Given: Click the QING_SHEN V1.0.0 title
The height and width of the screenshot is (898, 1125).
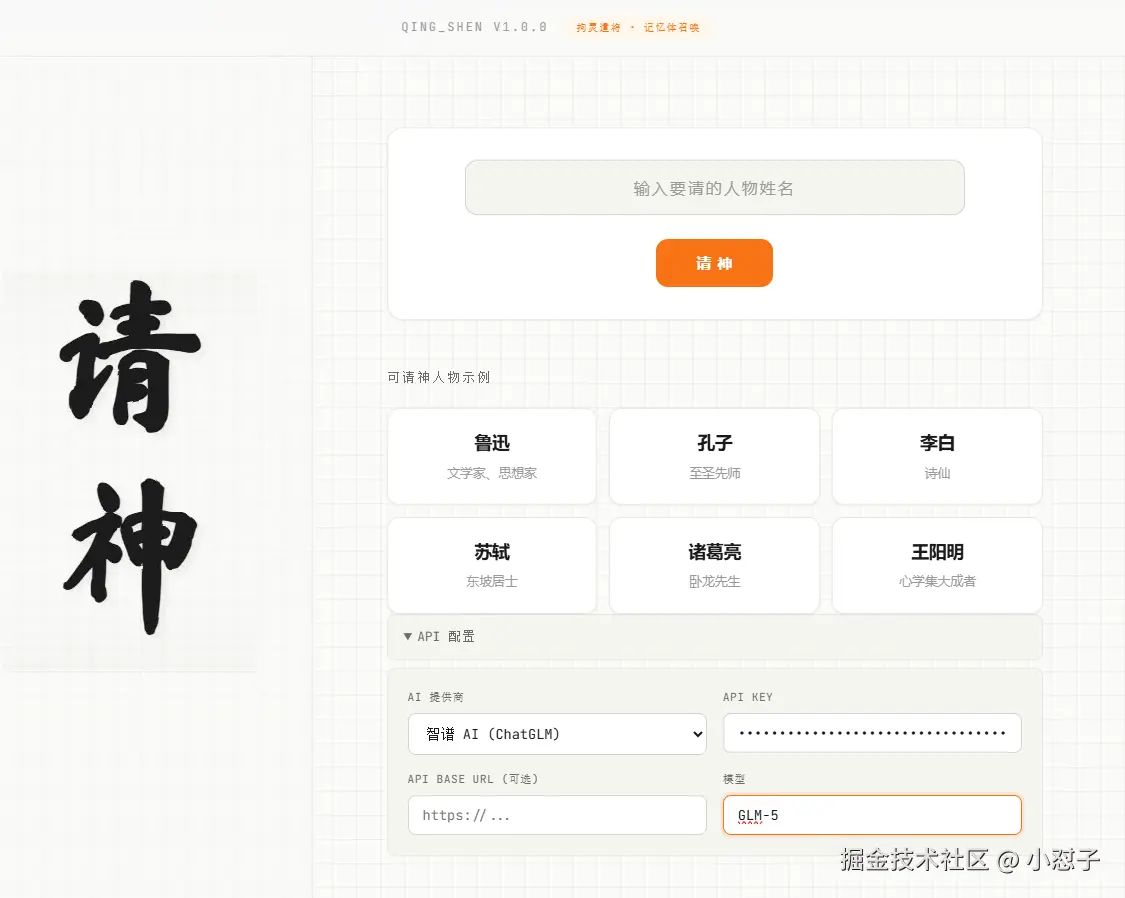Looking at the screenshot, I should tap(474, 27).
